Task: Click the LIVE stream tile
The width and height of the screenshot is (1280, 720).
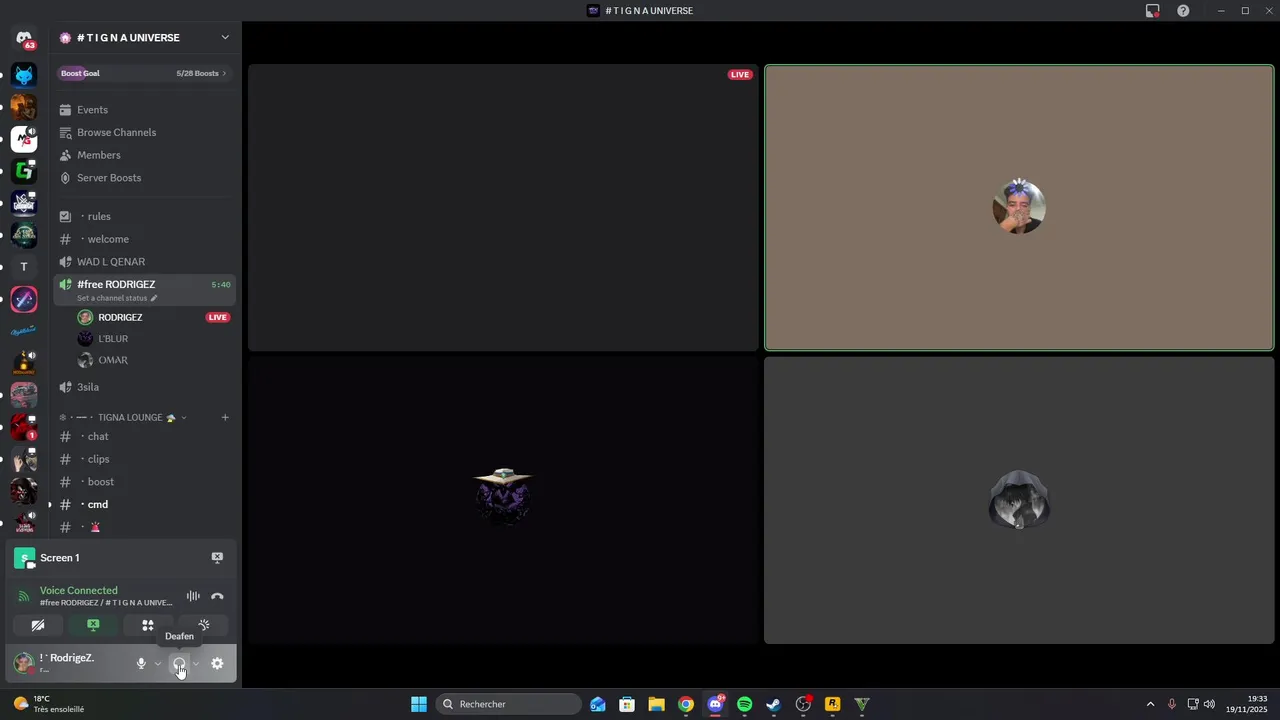Action: click(503, 208)
